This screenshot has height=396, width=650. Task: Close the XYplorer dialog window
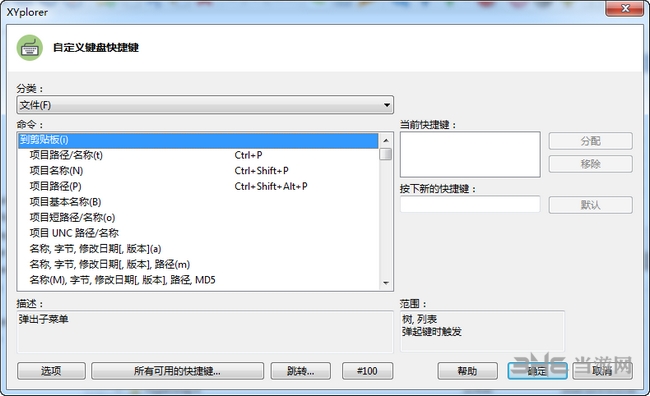pos(625,8)
